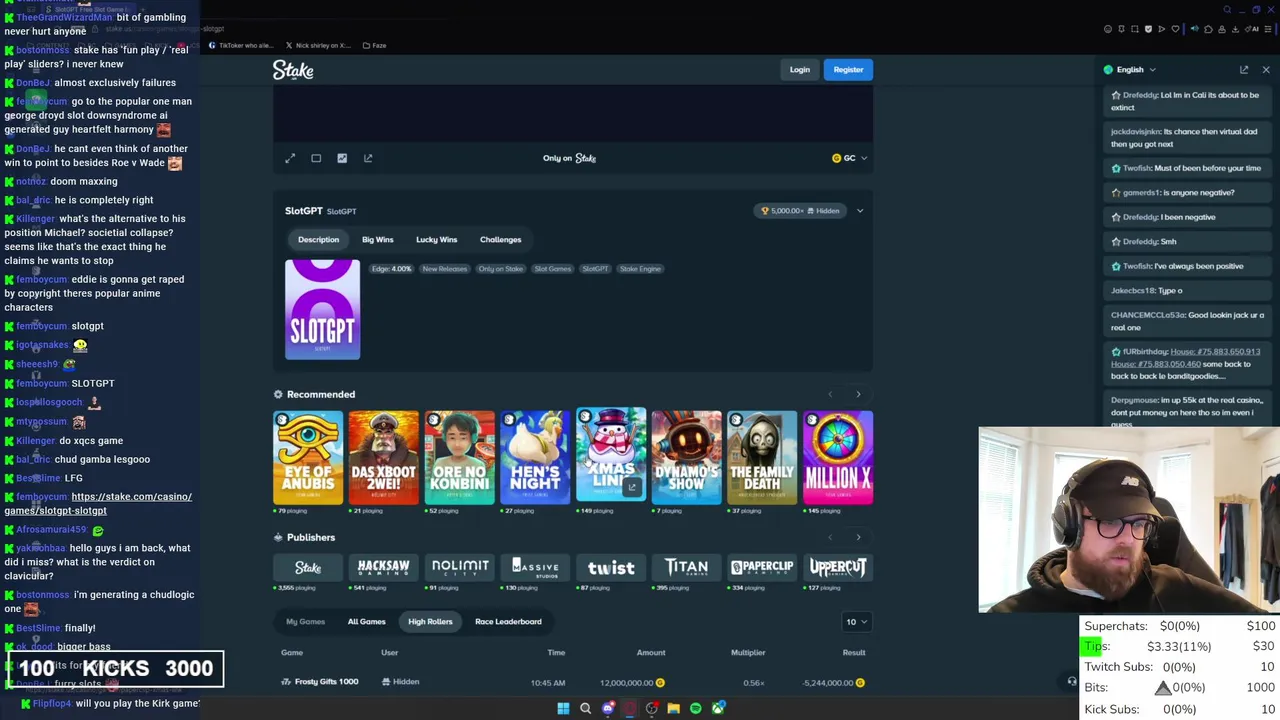Viewport: 1280px width, 720px height.
Task: Select the Stake publisher tile
Action: click(x=308, y=568)
